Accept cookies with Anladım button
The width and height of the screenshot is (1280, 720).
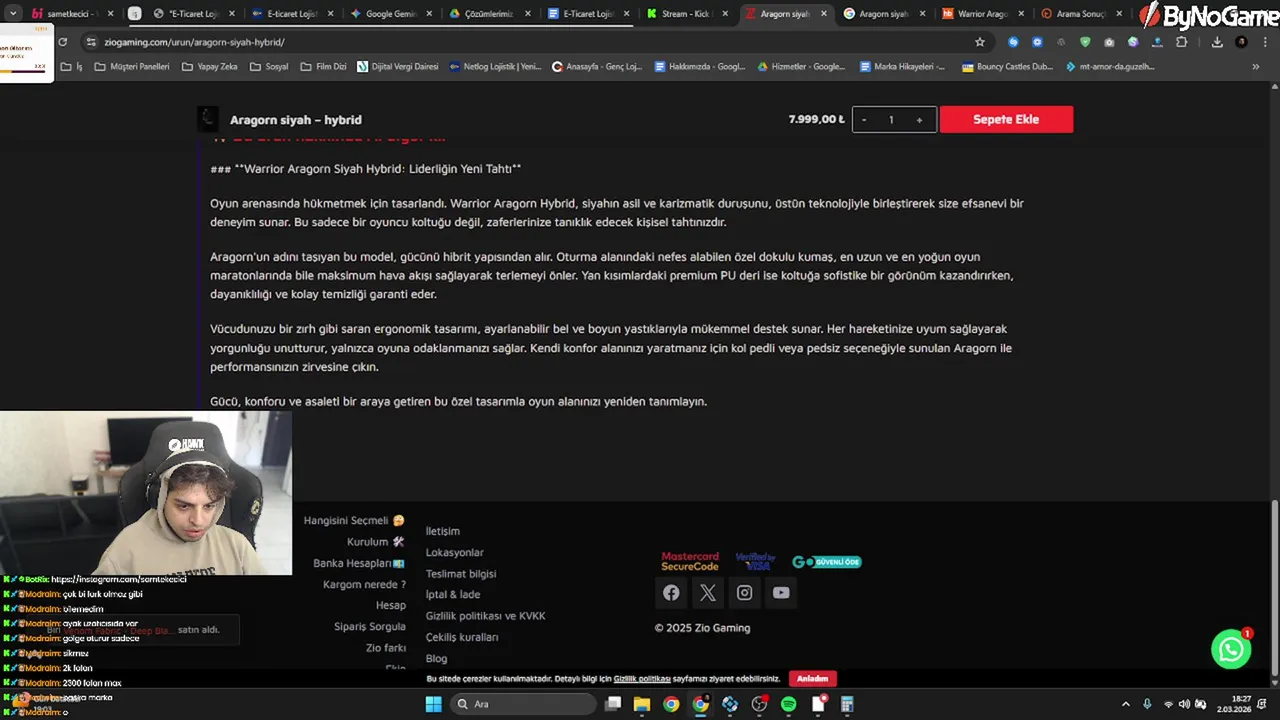pos(812,679)
